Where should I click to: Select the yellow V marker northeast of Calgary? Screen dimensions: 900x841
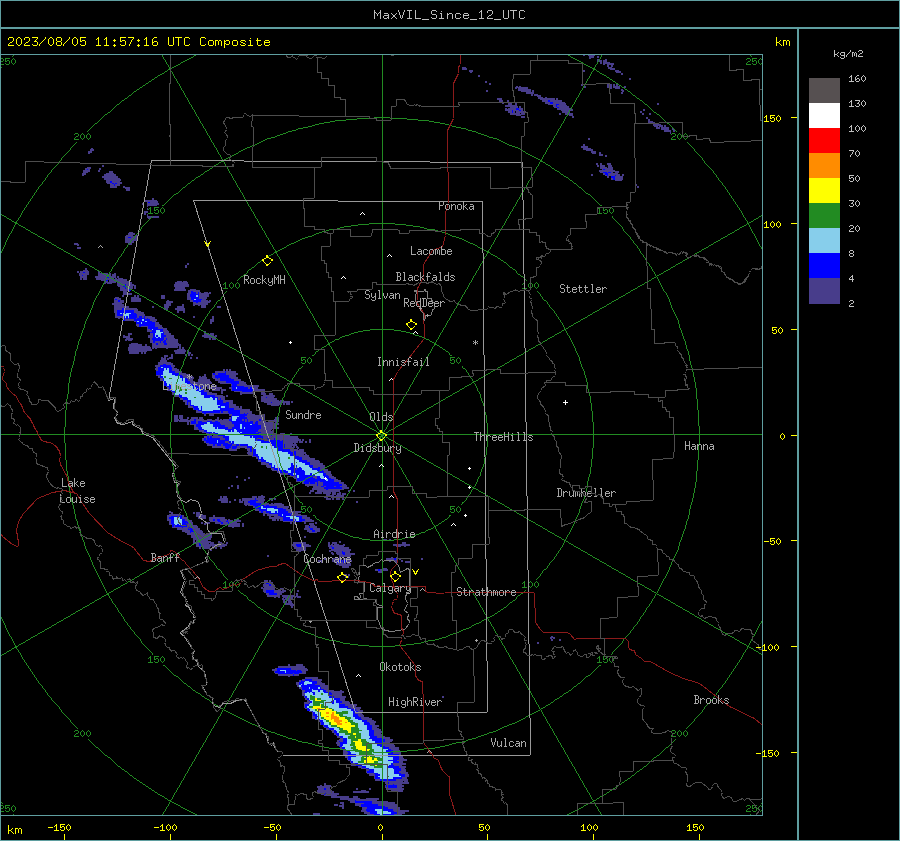(x=416, y=572)
